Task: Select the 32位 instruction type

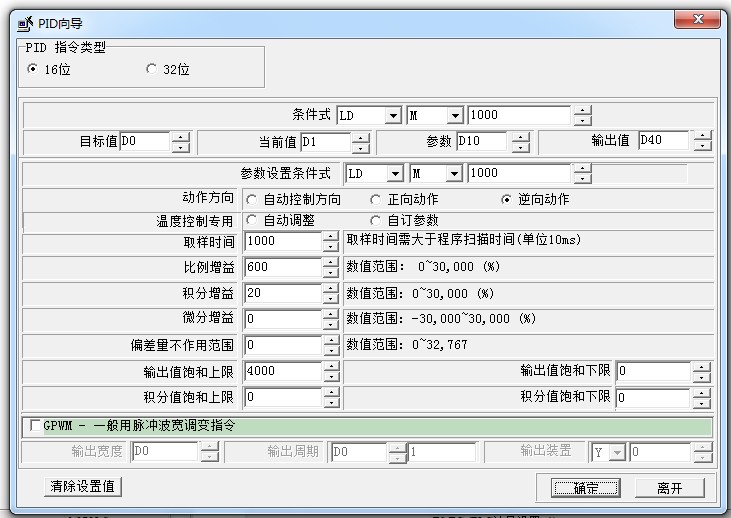Action: [152, 70]
